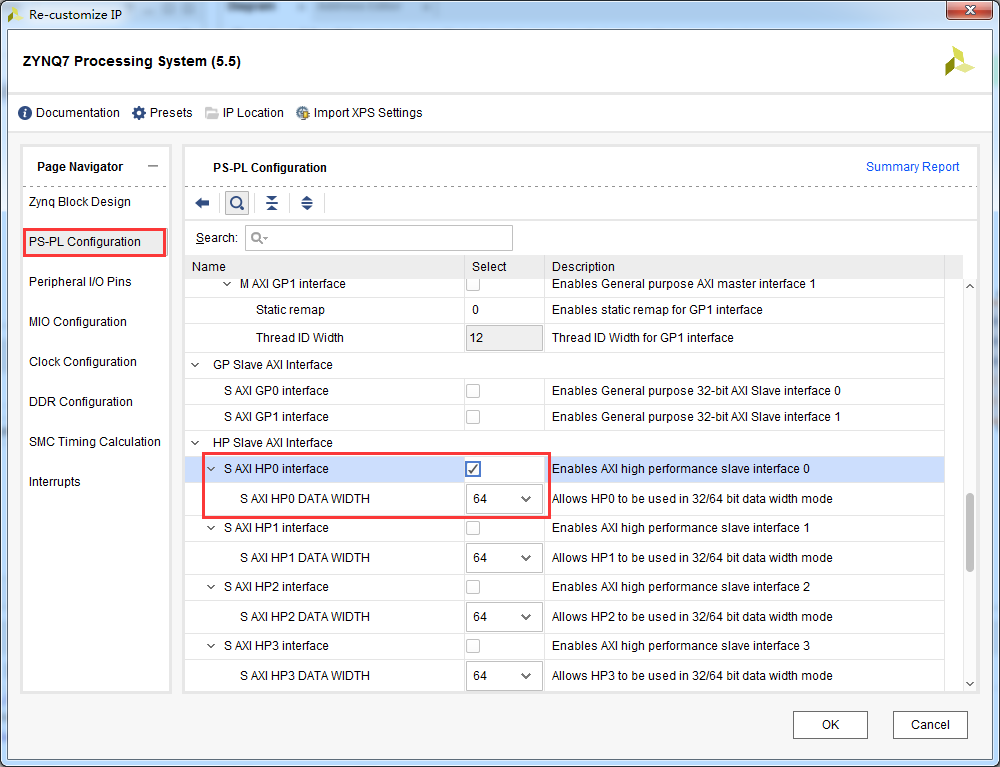Click Static remap value cell 0

click(504, 310)
